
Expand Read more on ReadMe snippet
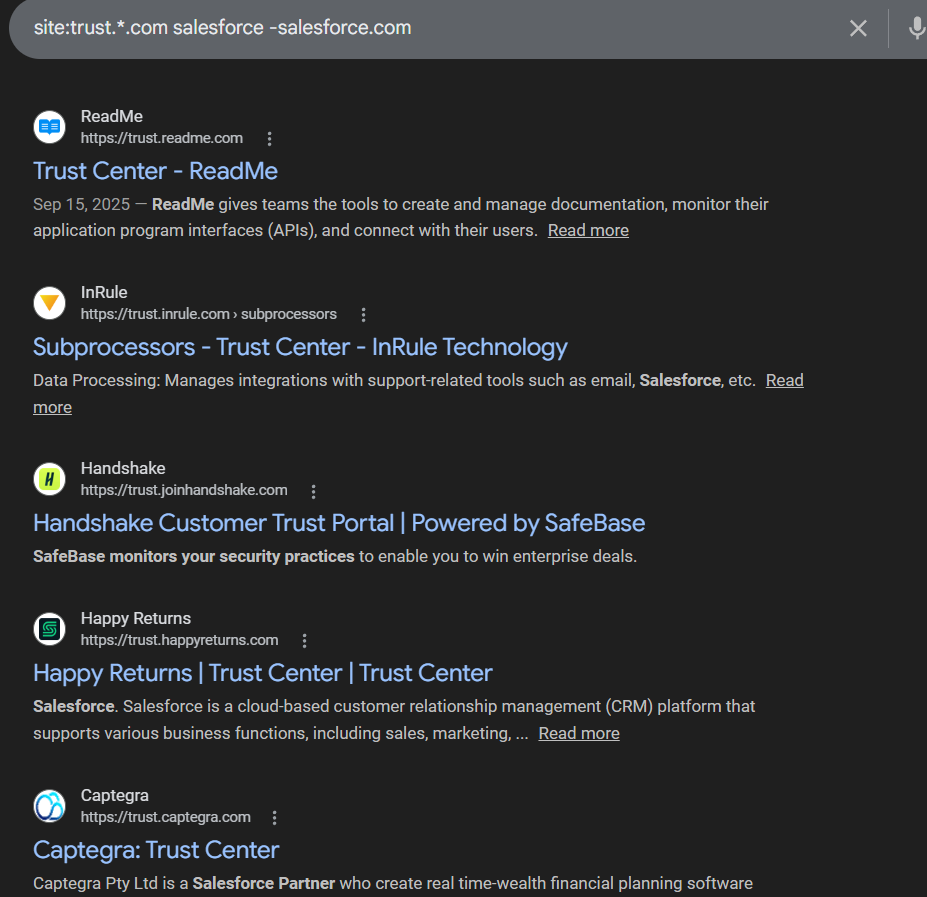pos(588,230)
